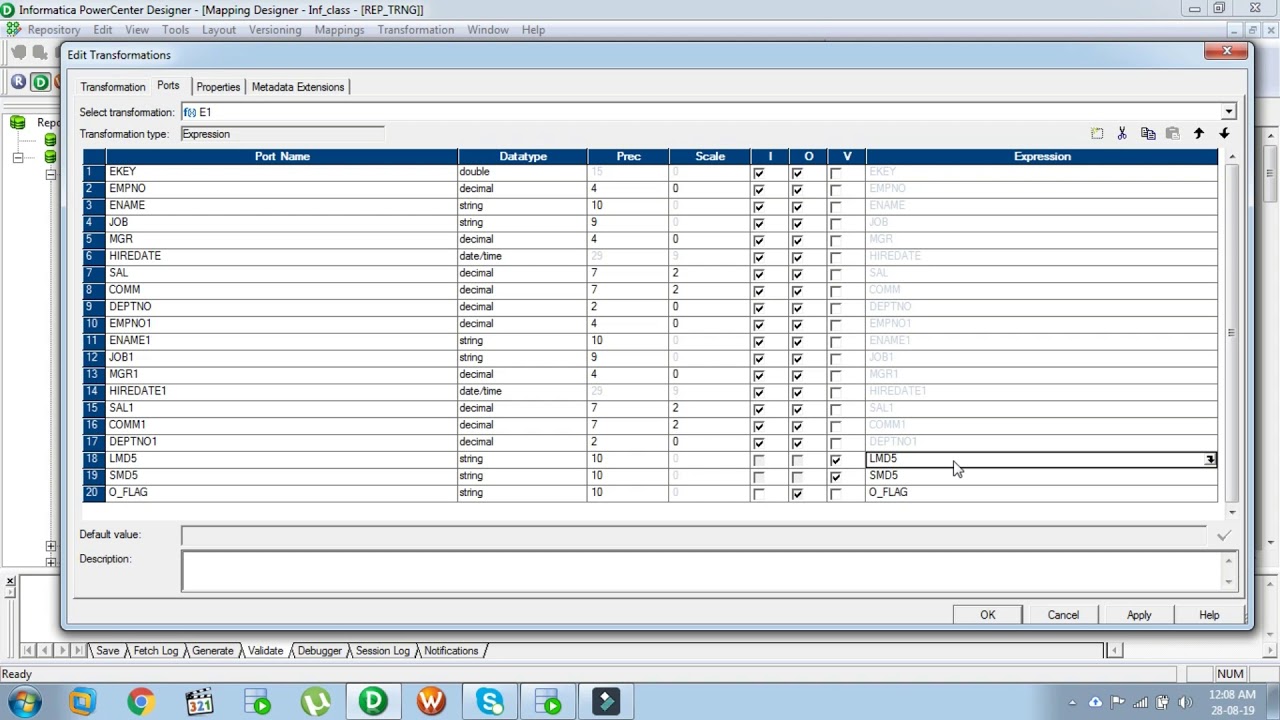Image resolution: width=1280 pixels, height=720 pixels.
Task: Add a new port with the toolbar icon
Action: (x=1097, y=134)
